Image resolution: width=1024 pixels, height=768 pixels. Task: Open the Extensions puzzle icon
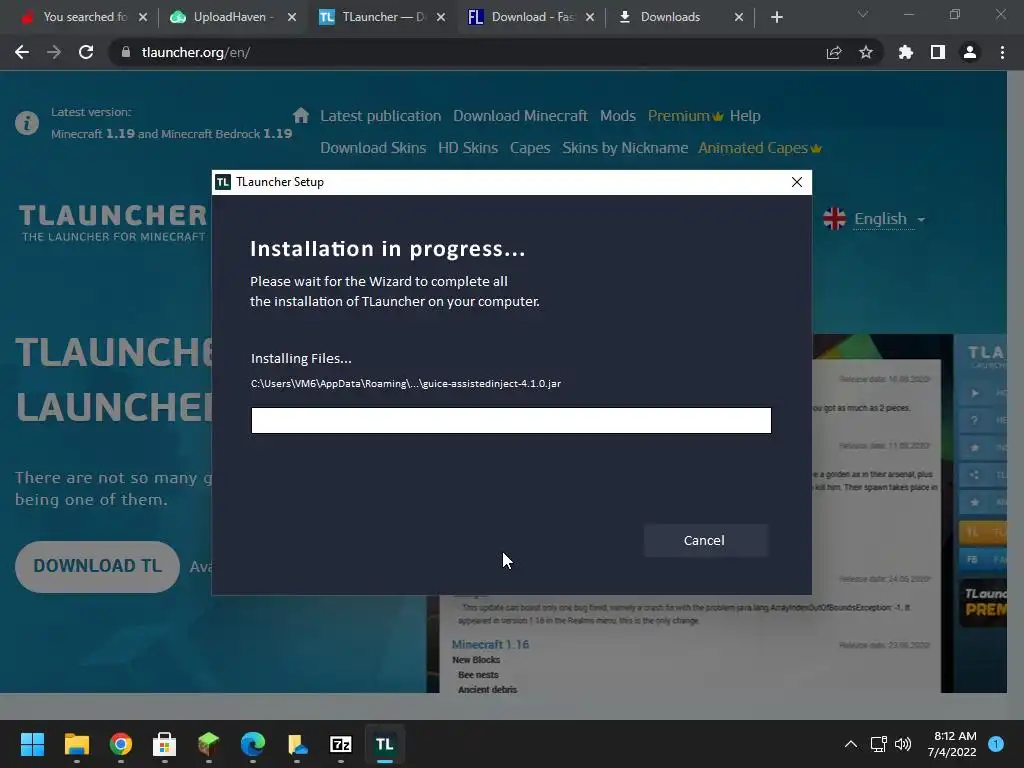pos(905,52)
